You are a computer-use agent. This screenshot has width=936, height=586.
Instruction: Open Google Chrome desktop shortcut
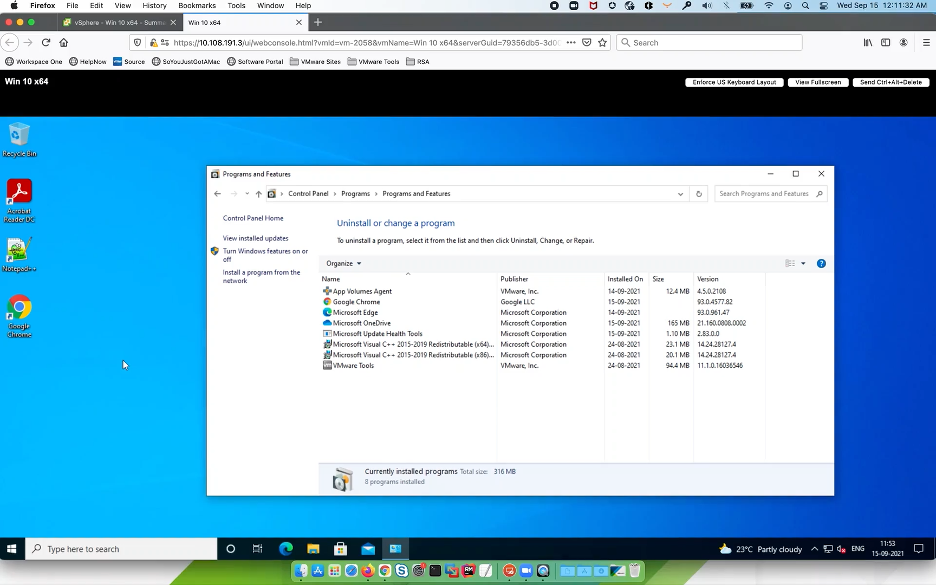[19, 309]
